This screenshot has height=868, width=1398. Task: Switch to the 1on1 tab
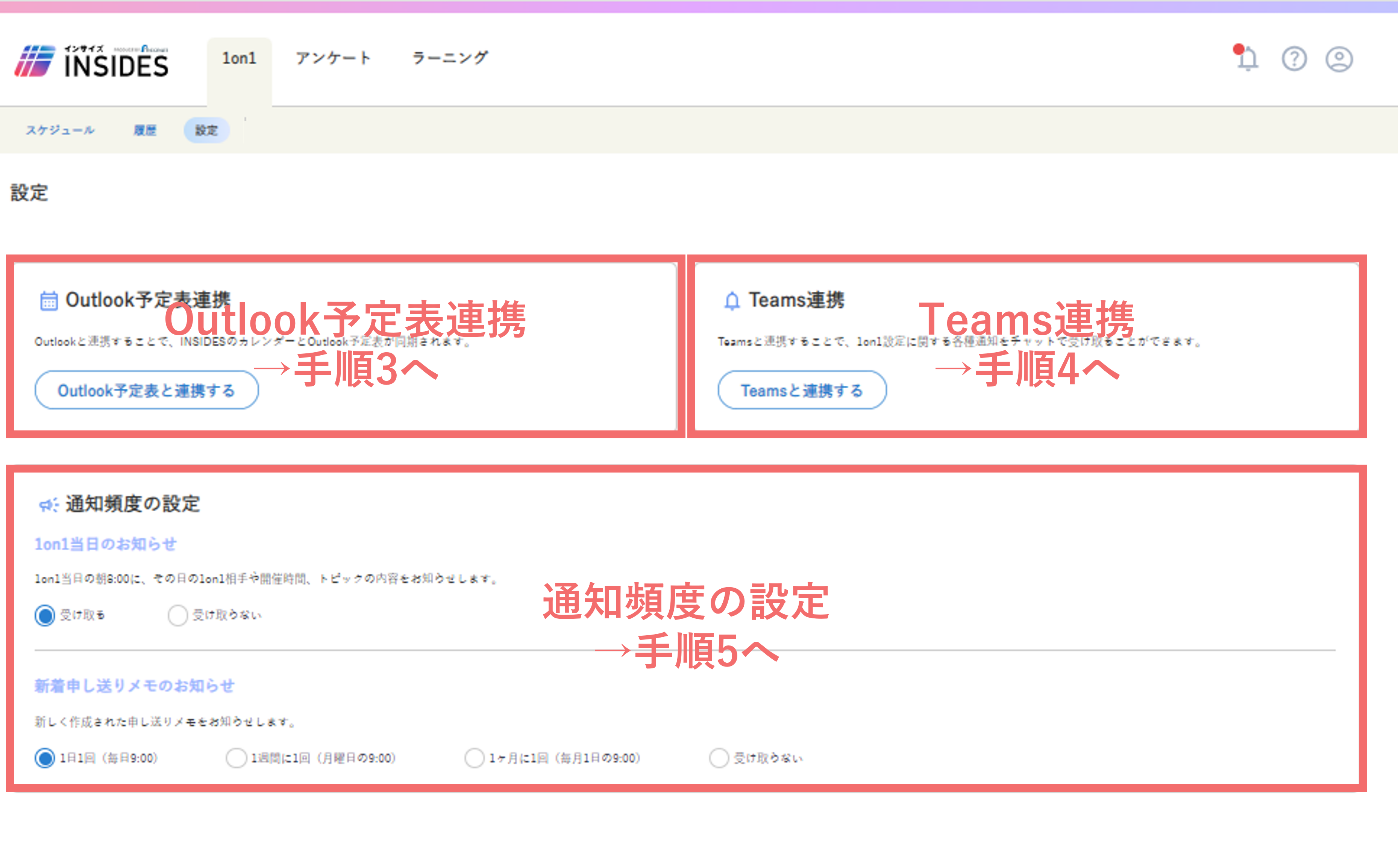[x=240, y=58]
